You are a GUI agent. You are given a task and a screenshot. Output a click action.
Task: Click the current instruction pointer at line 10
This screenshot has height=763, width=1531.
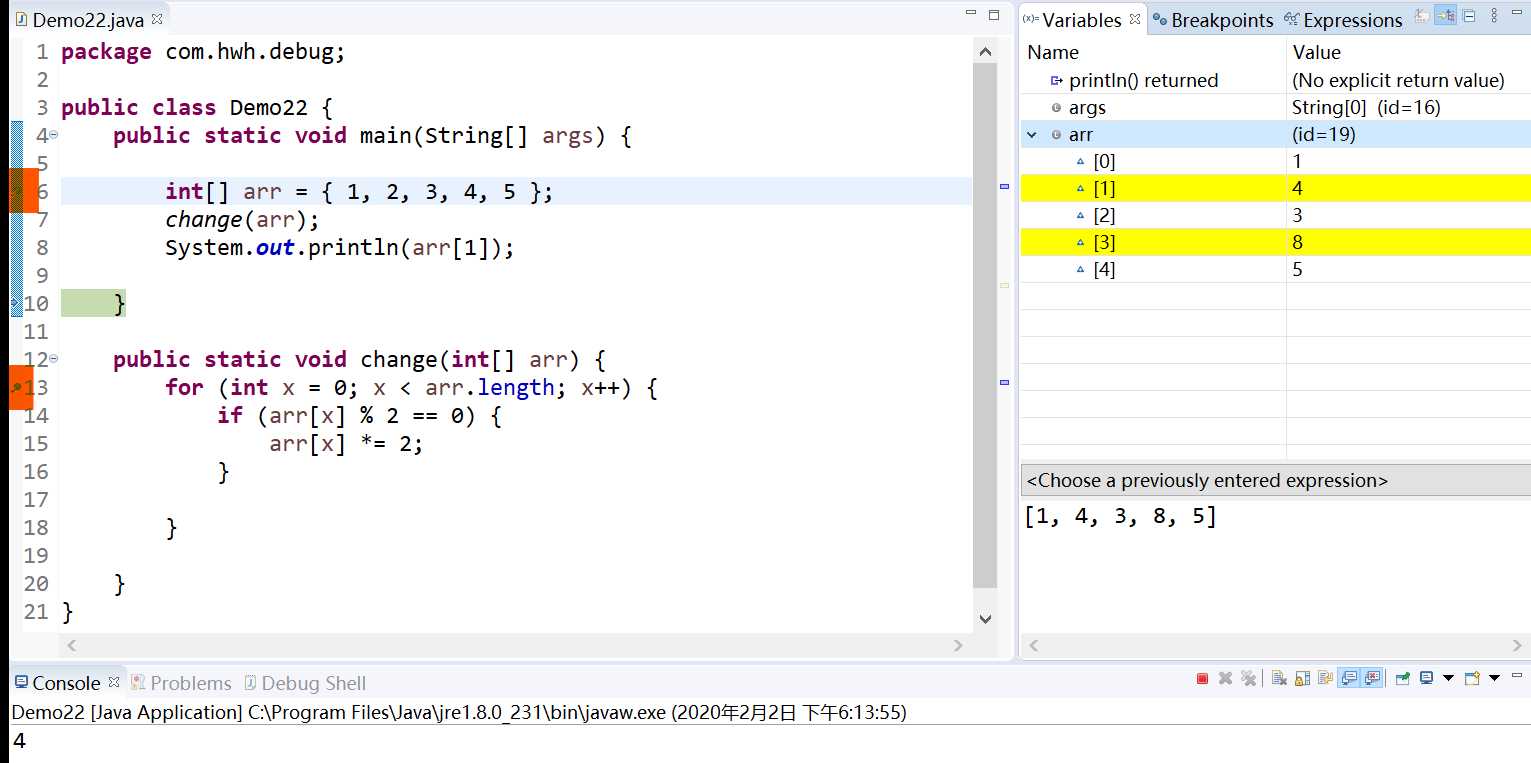pyautogui.click(x=15, y=302)
